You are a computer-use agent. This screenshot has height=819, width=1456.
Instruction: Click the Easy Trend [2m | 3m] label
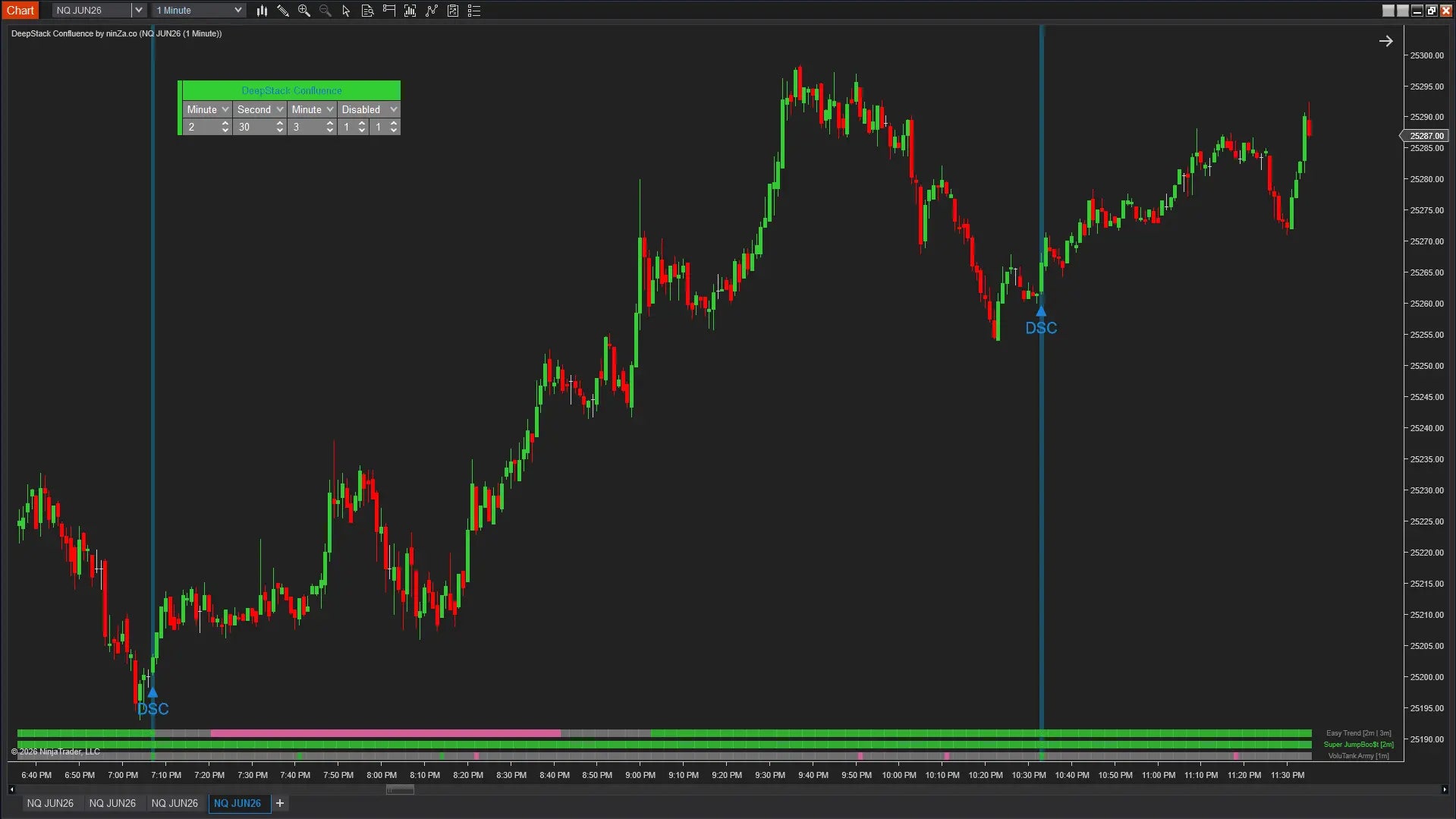1358,733
